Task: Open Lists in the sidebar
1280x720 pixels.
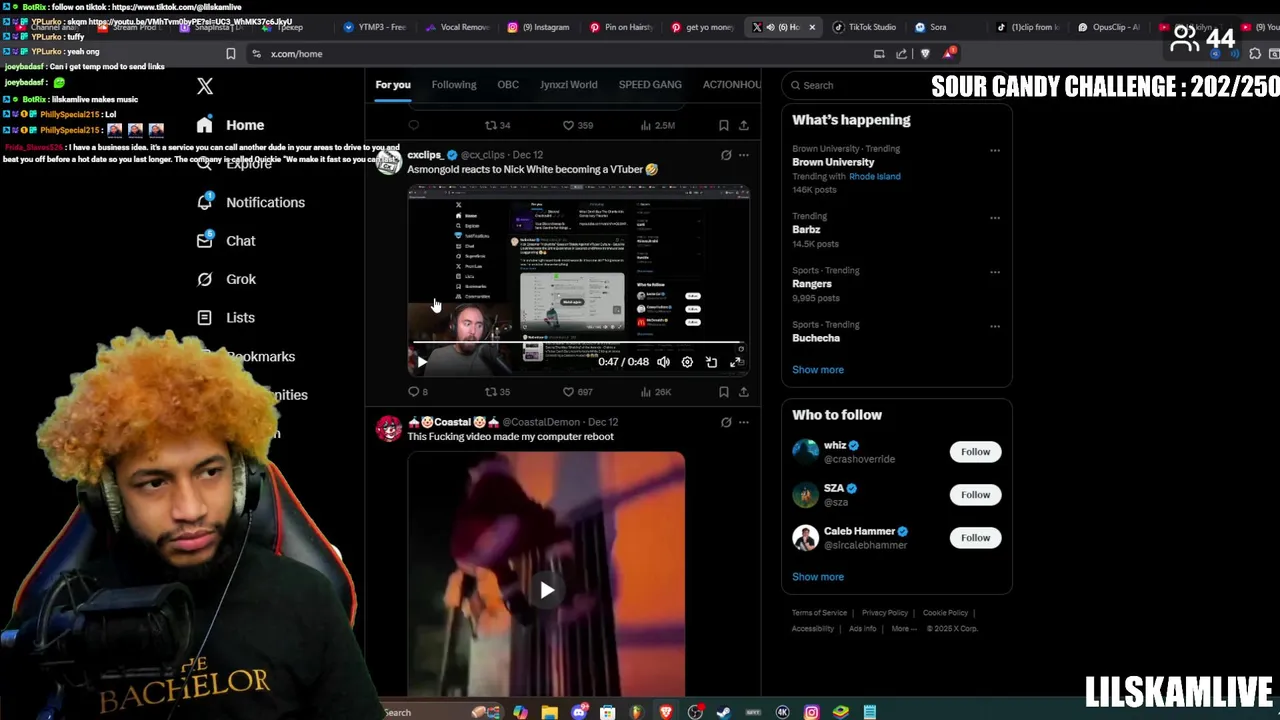Action: [226, 317]
